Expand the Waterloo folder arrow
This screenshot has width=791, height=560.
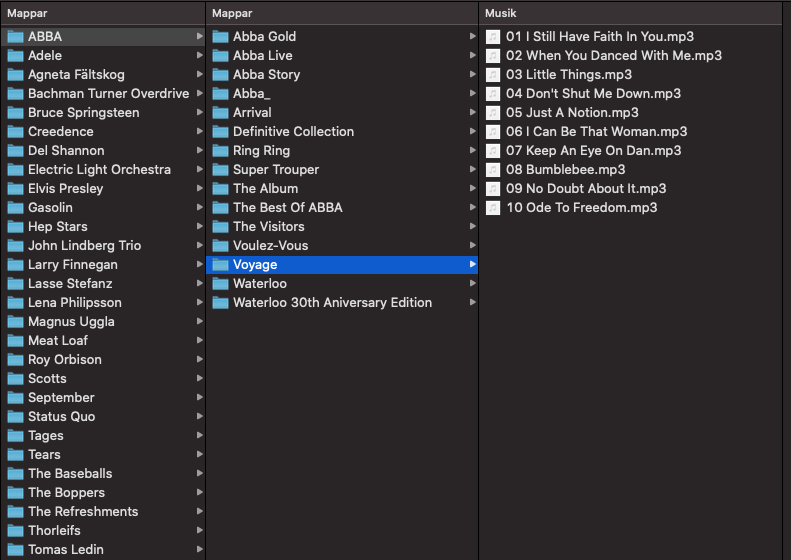click(473, 284)
